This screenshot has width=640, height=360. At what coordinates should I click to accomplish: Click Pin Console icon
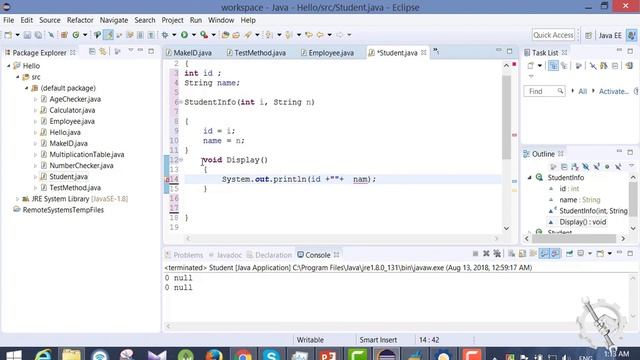click(569, 254)
